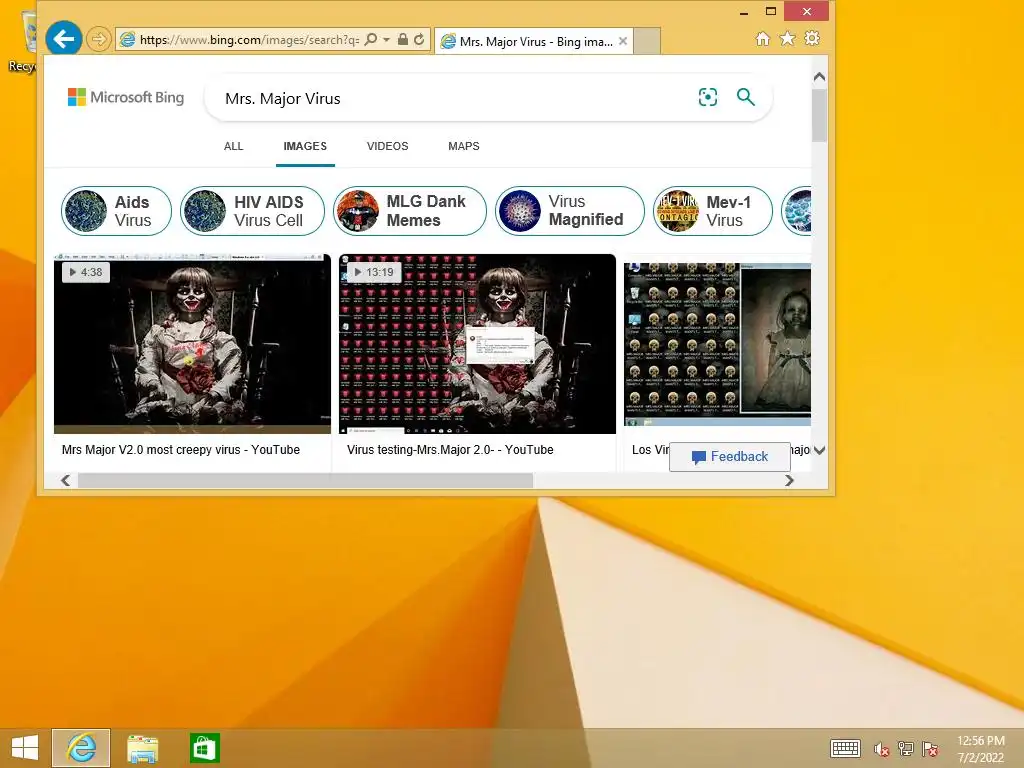Click the Forward arrow in the browser
This screenshot has width=1024, height=768.
click(98, 40)
